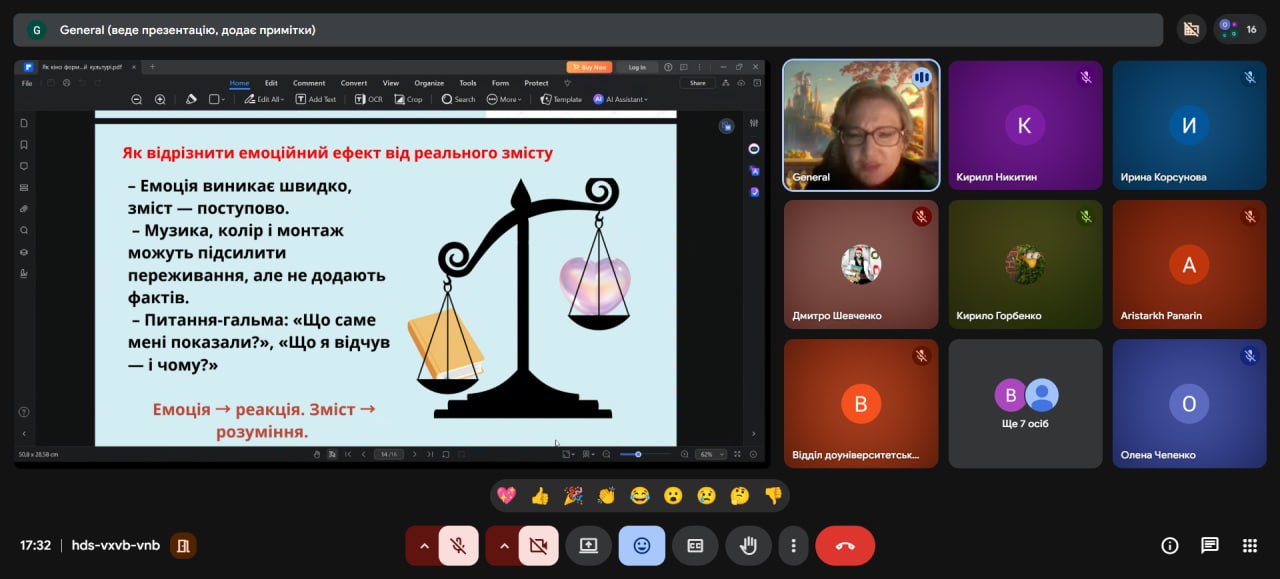Send the party popper reaction

coord(573,495)
